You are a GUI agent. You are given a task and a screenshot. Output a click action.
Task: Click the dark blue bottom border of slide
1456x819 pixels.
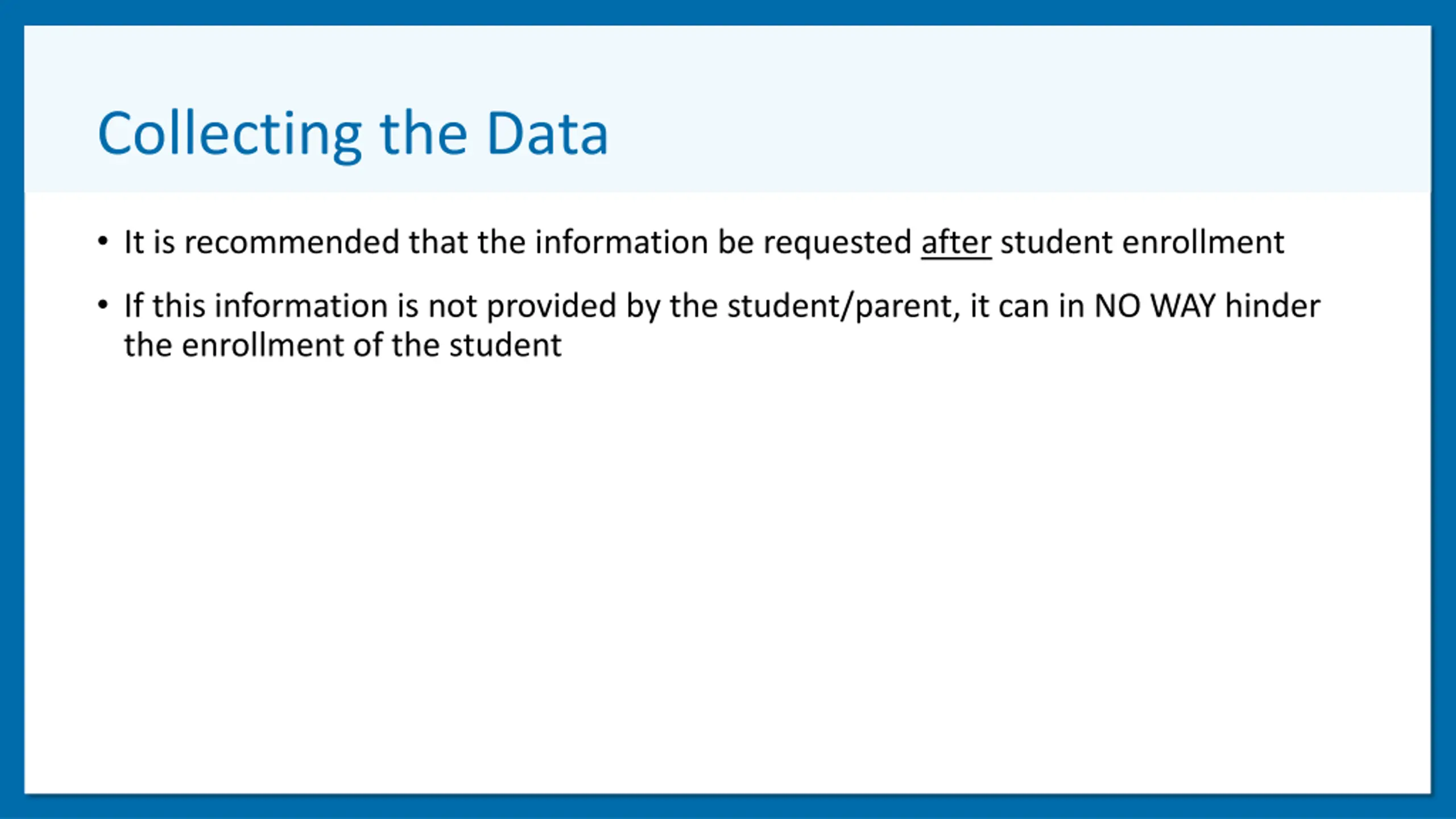click(728, 808)
